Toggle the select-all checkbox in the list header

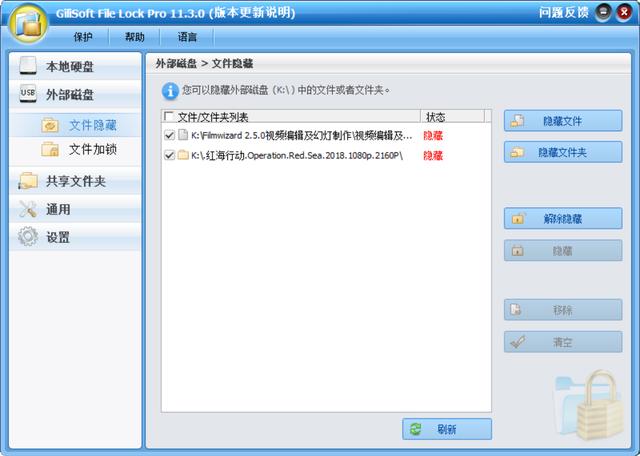click(x=169, y=116)
